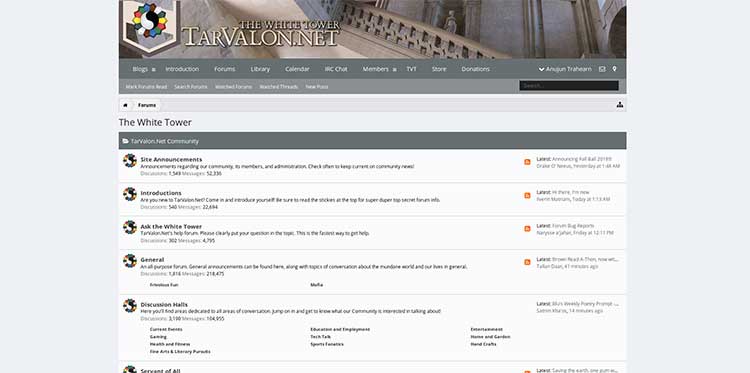Open New Posts link
Image resolution: width=750 pixels, height=373 pixels.
coord(317,87)
